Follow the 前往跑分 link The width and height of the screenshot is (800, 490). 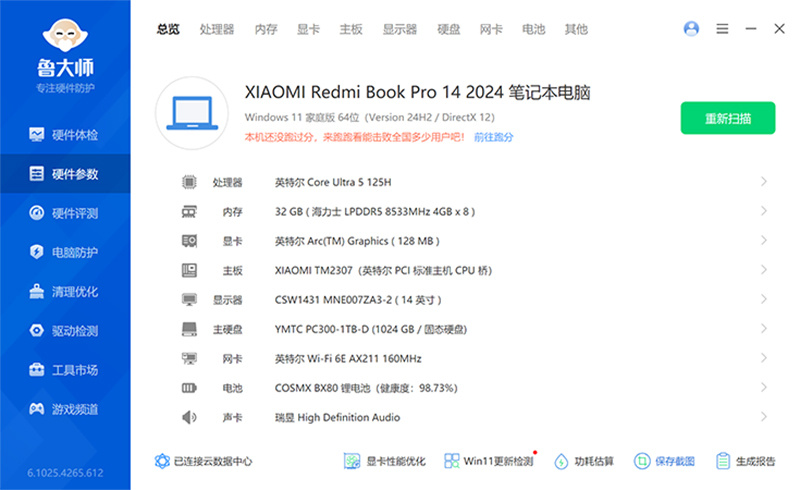coord(493,137)
